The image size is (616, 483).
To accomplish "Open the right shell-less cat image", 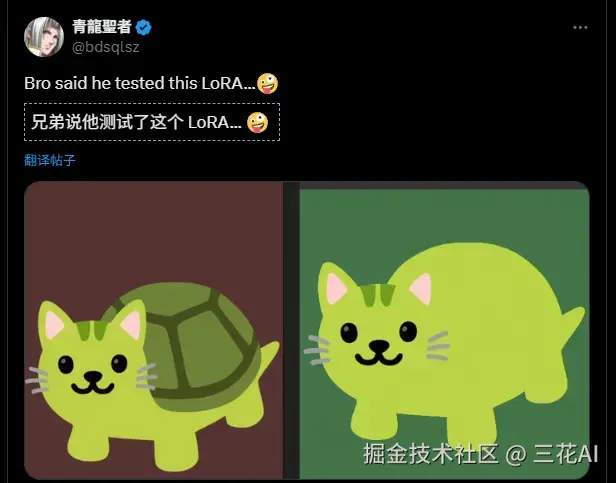I will [444, 334].
